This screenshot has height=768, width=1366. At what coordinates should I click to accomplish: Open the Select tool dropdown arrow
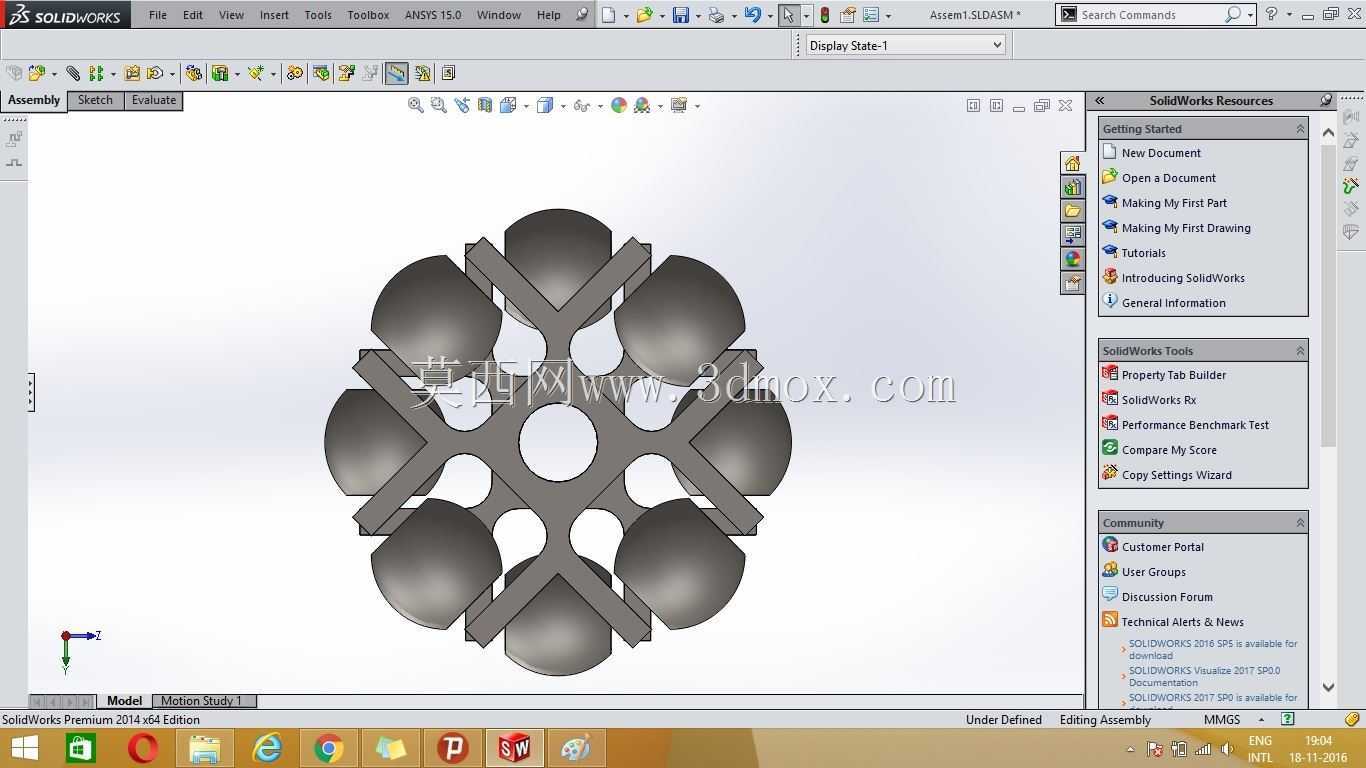(806, 16)
